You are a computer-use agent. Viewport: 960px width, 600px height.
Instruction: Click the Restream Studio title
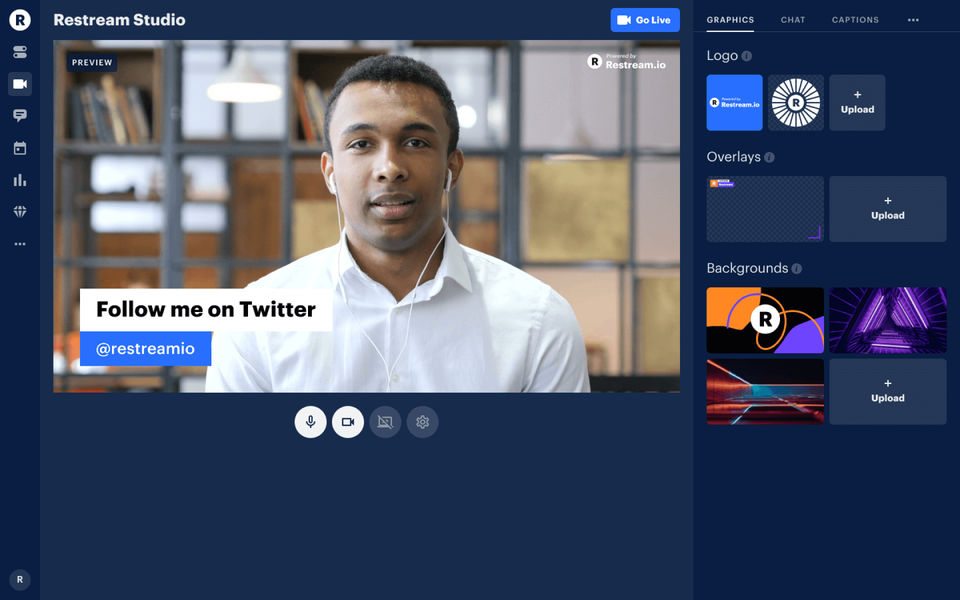(x=119, y=20)
